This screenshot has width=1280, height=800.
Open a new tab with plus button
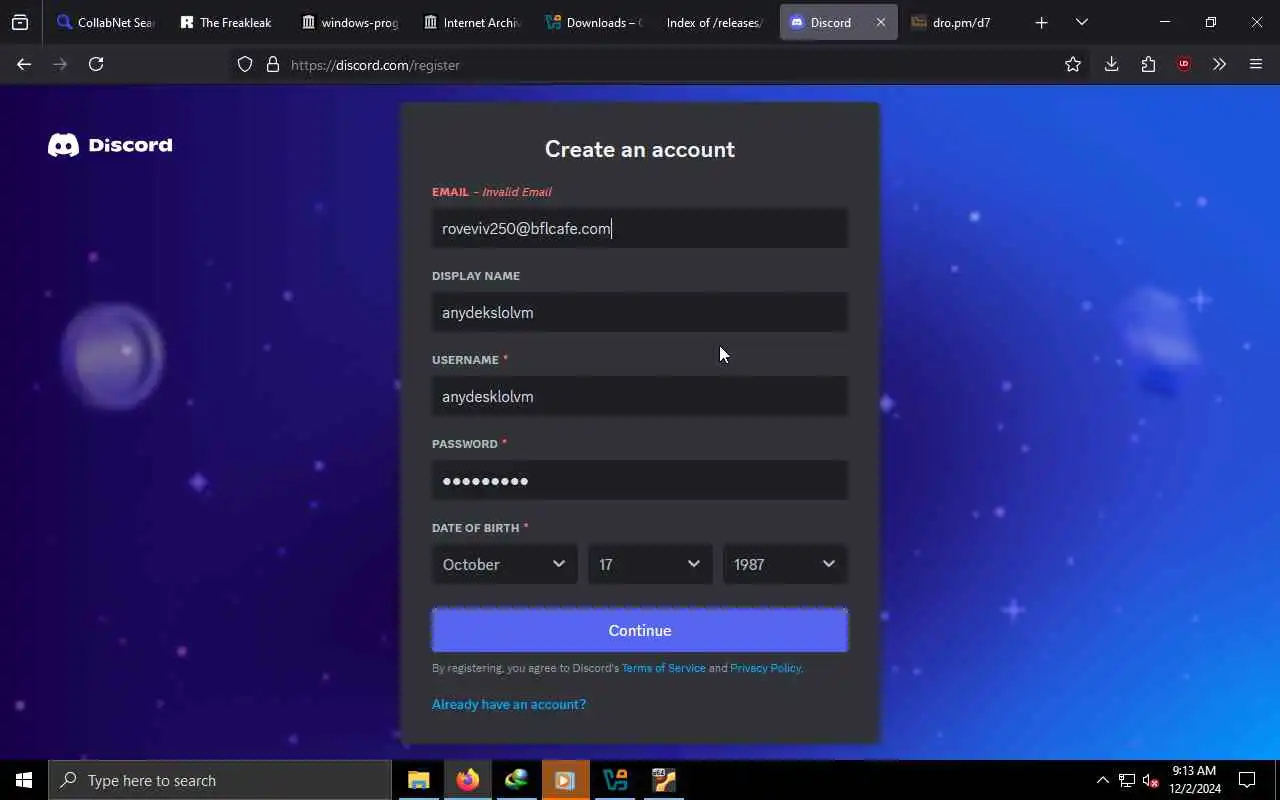tap(1041, 22)
